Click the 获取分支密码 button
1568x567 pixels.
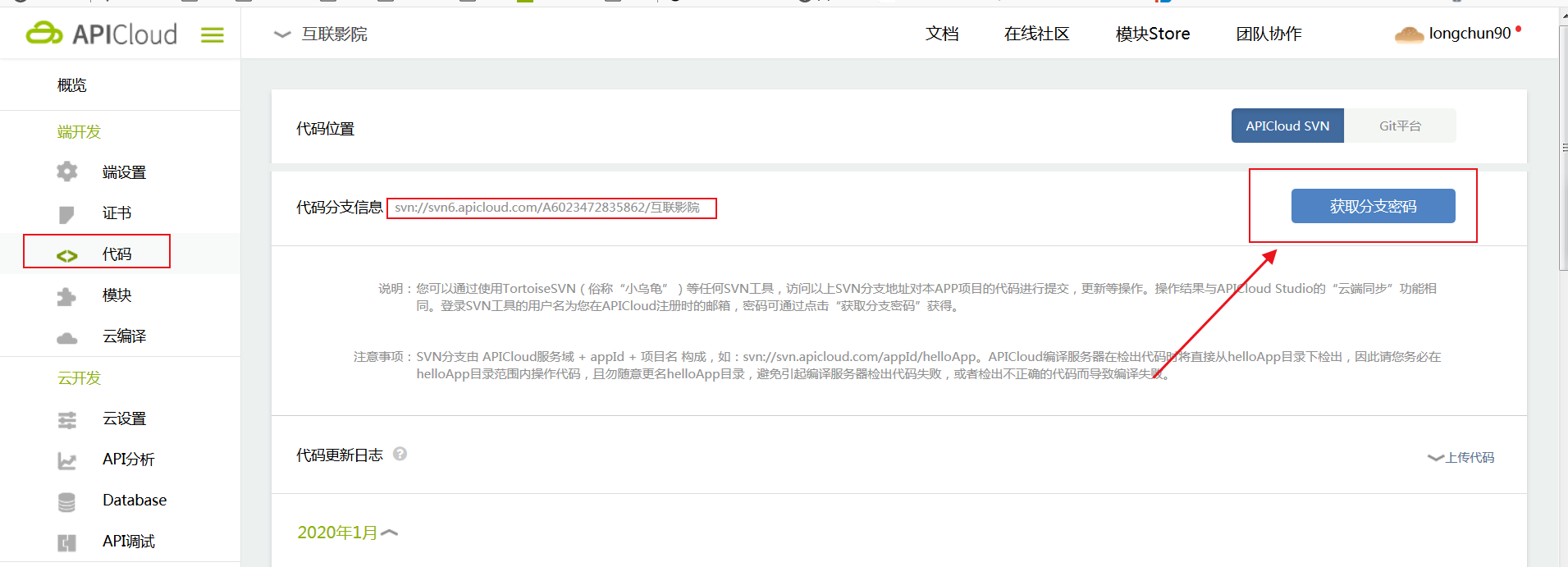point(1373,206)
